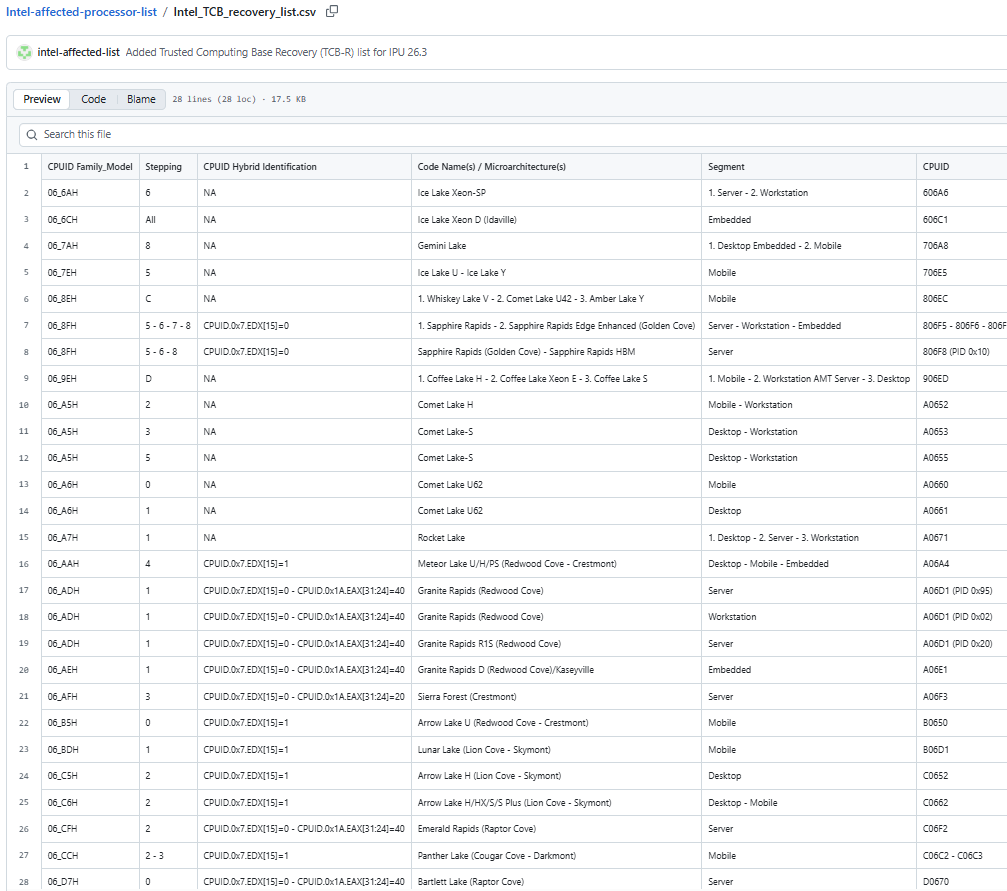Screen dimensions: 1007x891
Task: Focus the Search this file field
Action: point(512,135)
